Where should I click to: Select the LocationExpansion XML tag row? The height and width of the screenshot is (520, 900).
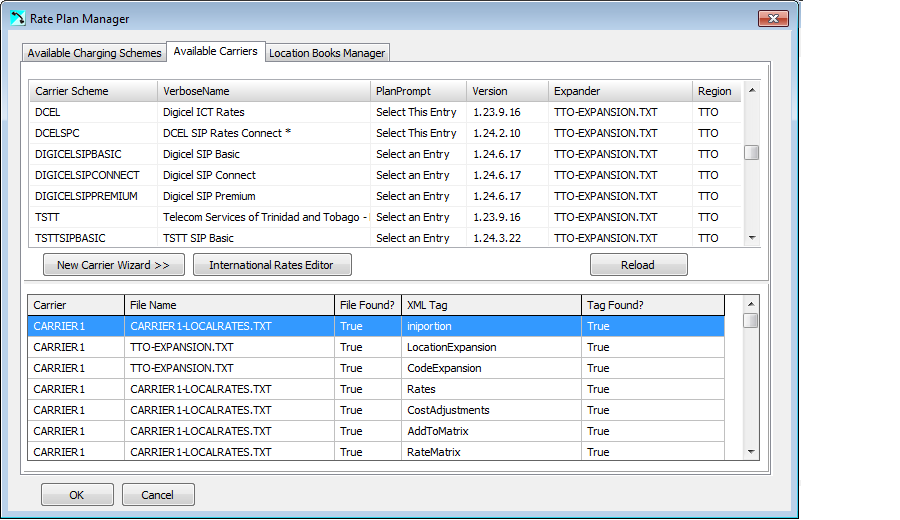452,347
